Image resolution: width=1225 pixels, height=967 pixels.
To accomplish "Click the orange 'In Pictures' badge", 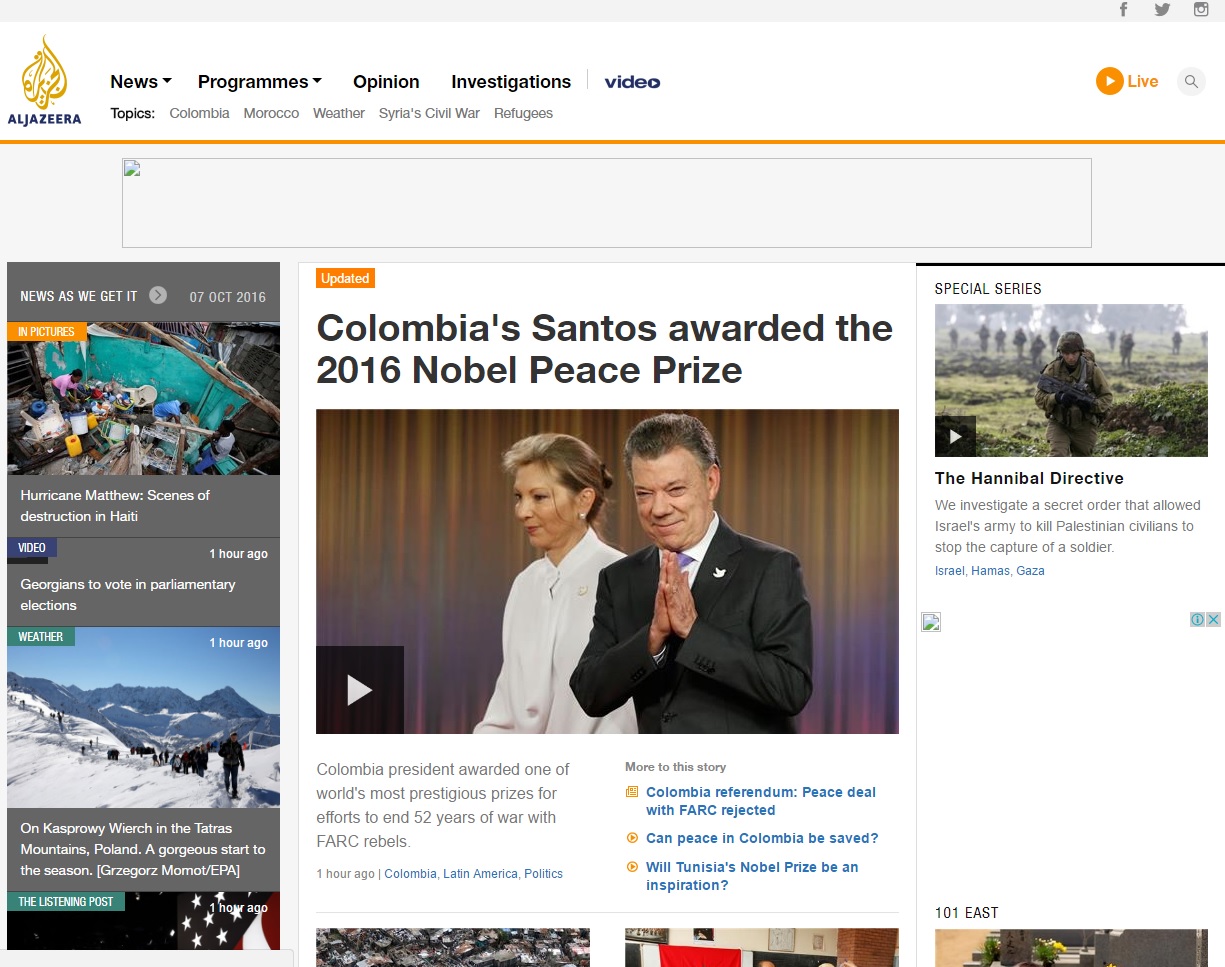I will pos(47,331).
